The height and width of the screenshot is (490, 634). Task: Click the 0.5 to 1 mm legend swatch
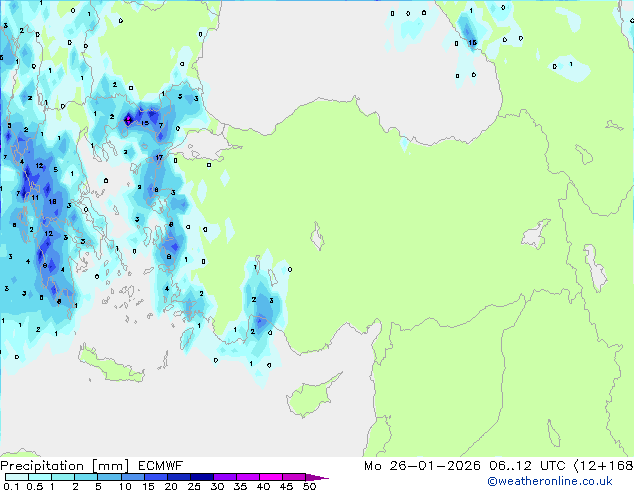point(40,477)
